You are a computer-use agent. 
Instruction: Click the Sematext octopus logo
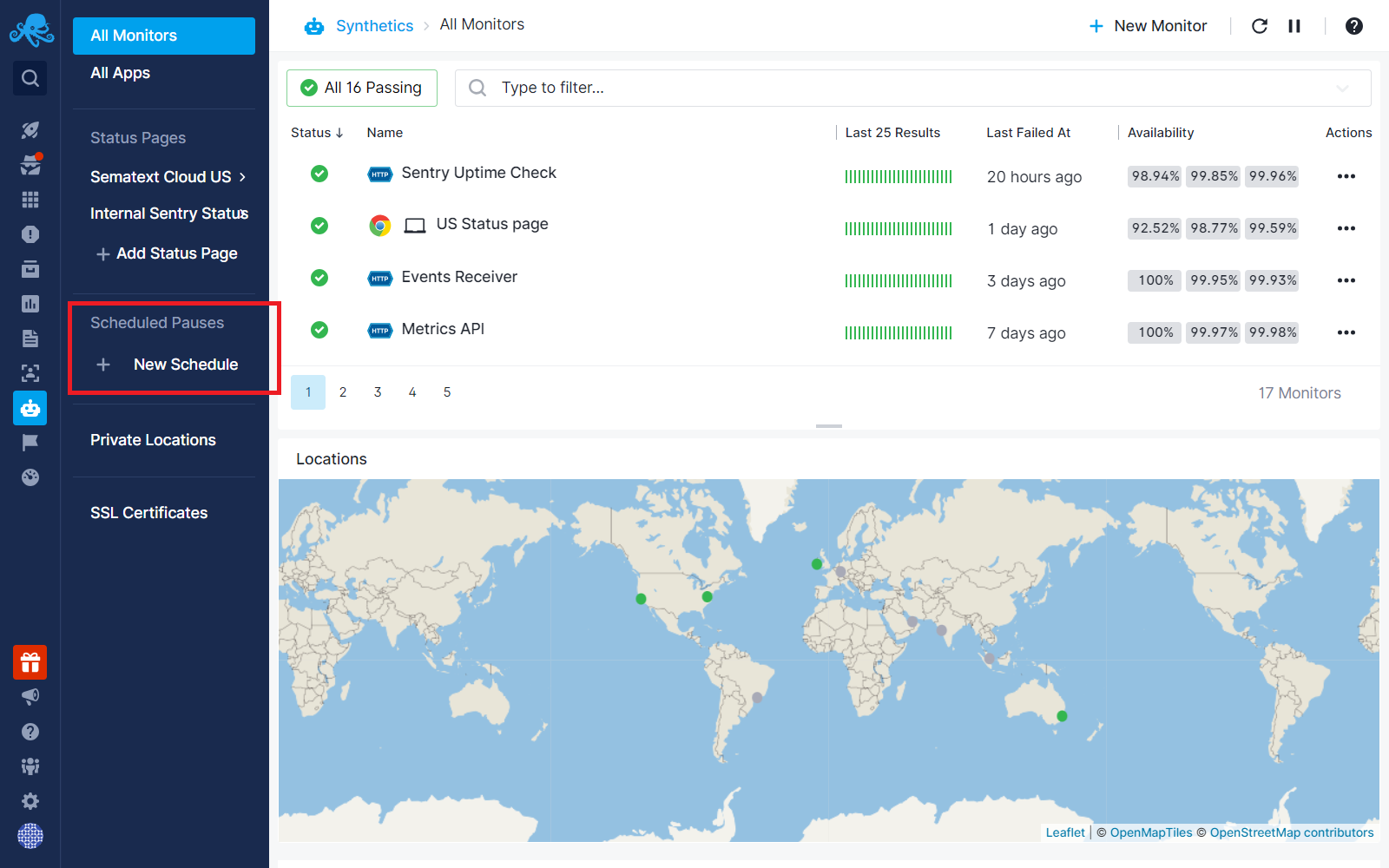pos(31,30)
